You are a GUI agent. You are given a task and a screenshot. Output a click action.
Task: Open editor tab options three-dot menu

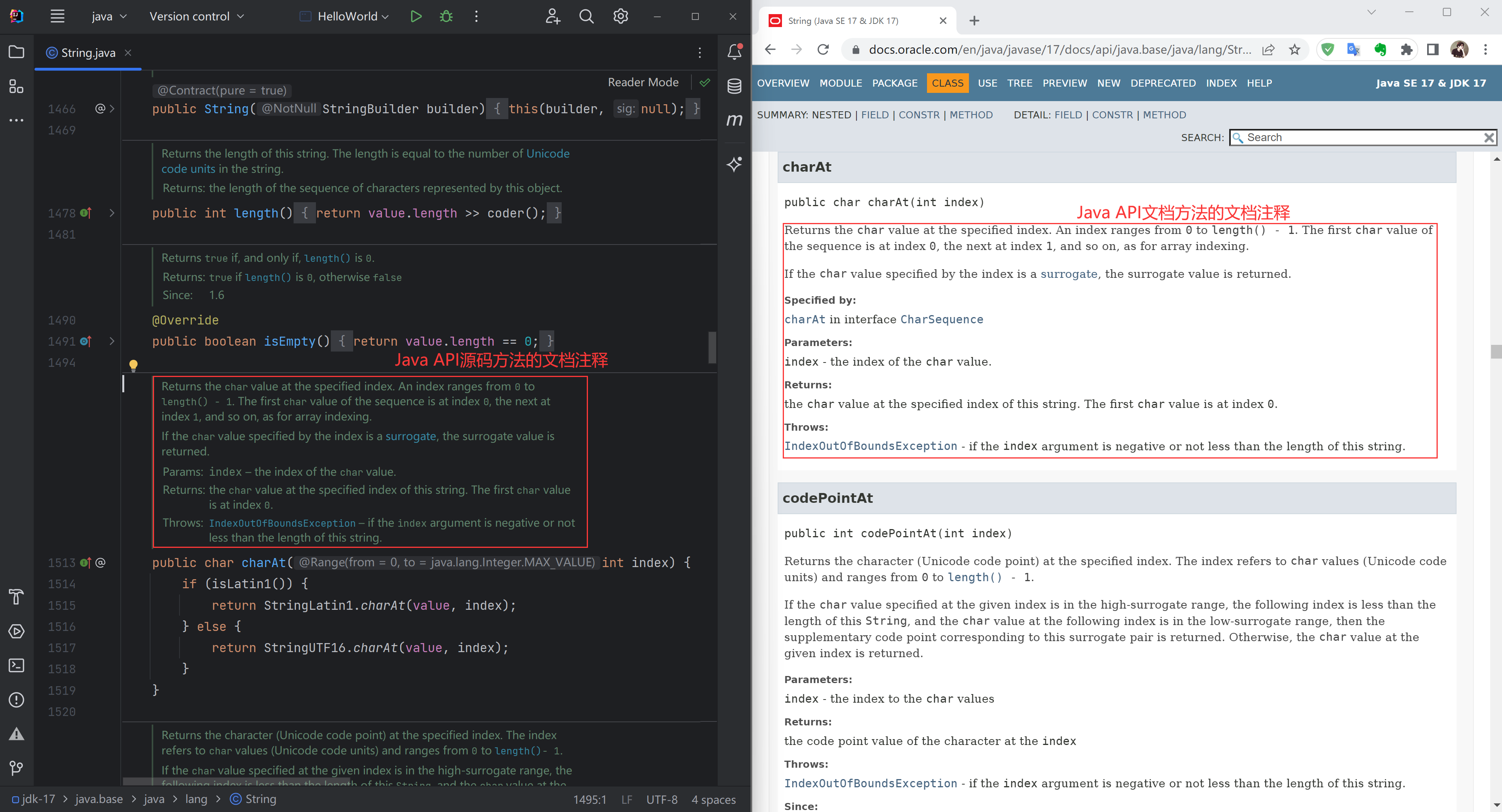pyautogui.click(x=700, y=53)
